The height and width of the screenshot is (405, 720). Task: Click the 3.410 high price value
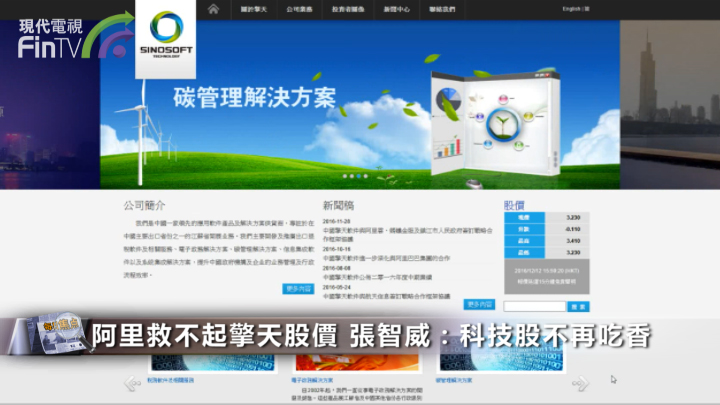point(573,241)
